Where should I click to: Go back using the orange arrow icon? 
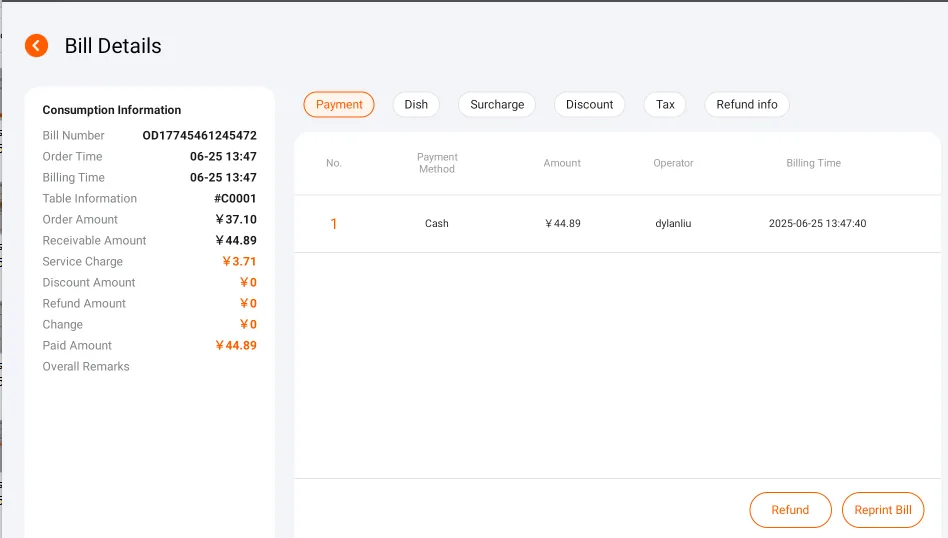(36, 45)
